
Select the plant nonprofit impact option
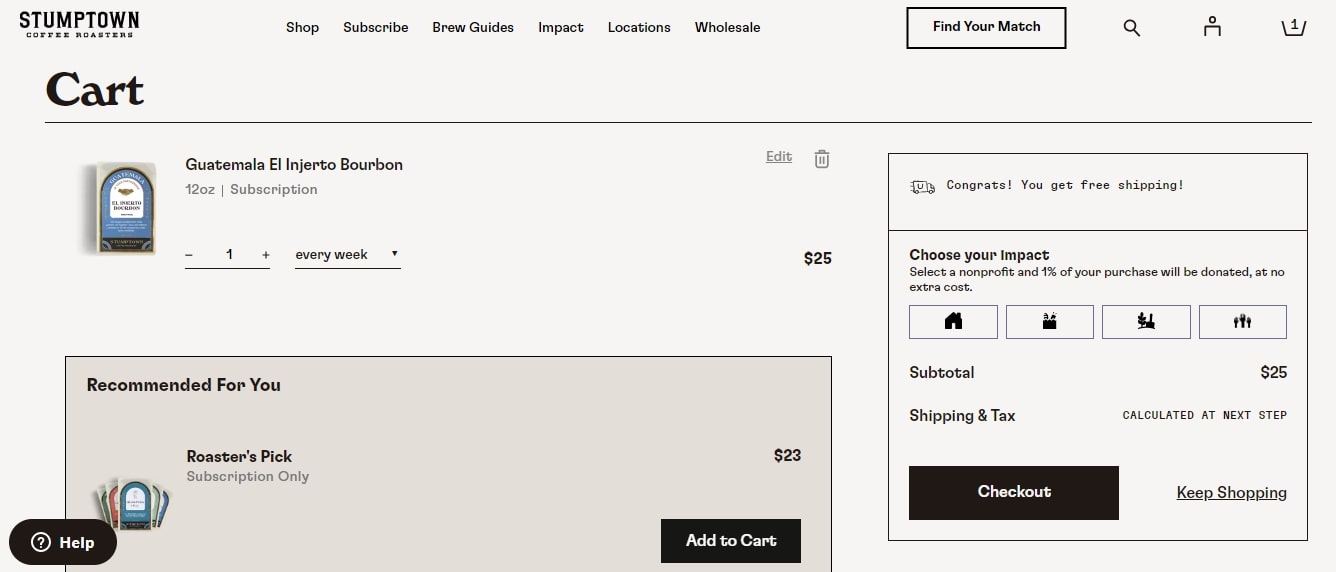(1146, 322)
